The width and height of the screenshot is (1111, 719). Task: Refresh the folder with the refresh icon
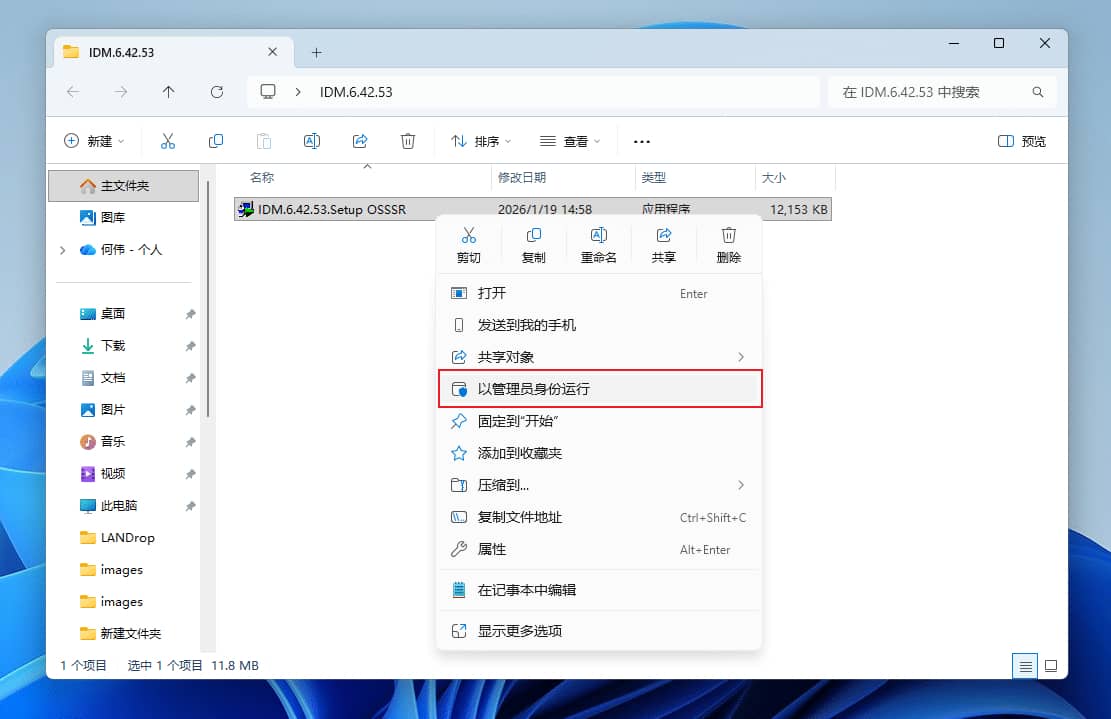217,91
